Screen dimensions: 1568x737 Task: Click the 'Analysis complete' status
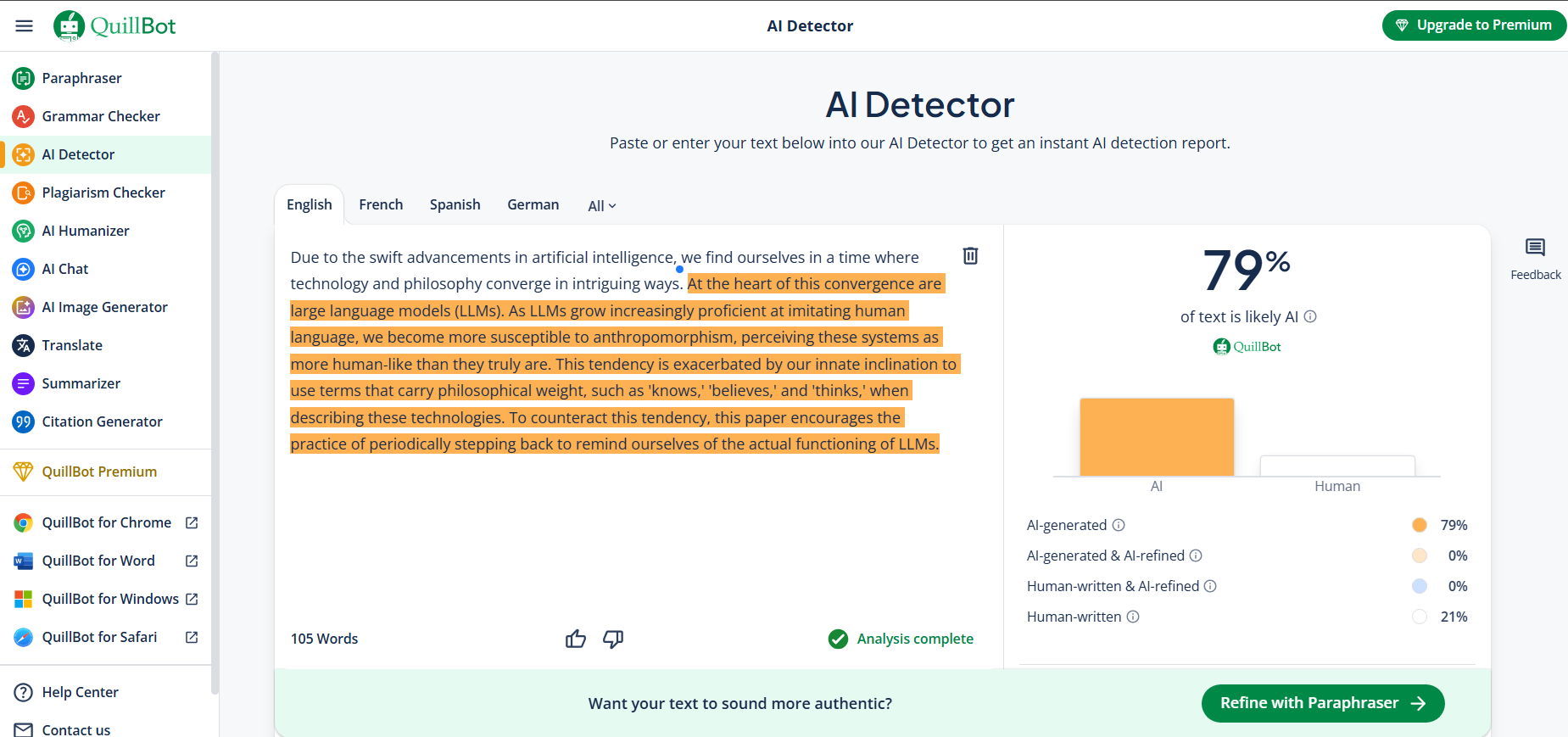click(901, 639)
